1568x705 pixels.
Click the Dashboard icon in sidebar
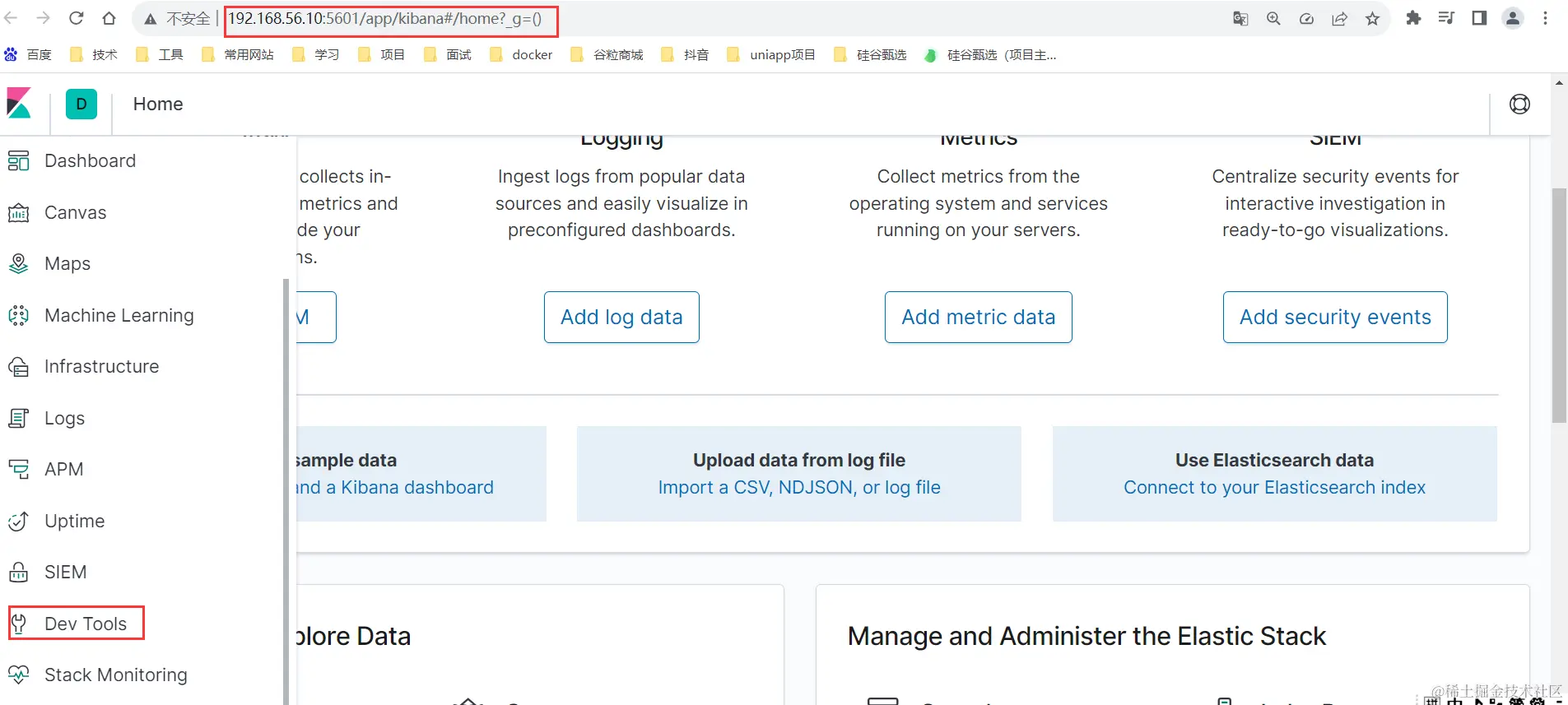click(18, 161)
